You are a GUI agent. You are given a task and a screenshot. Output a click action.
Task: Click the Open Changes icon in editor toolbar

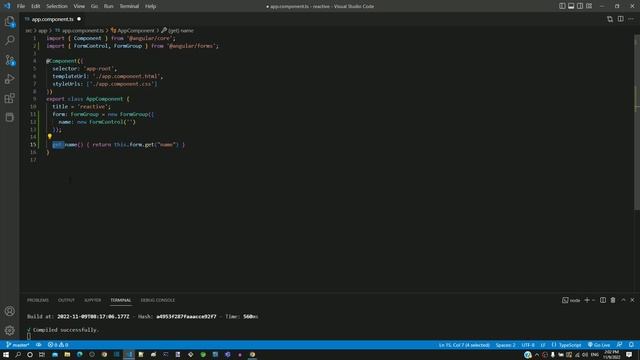pyautogui.click(x=610, y=19)
